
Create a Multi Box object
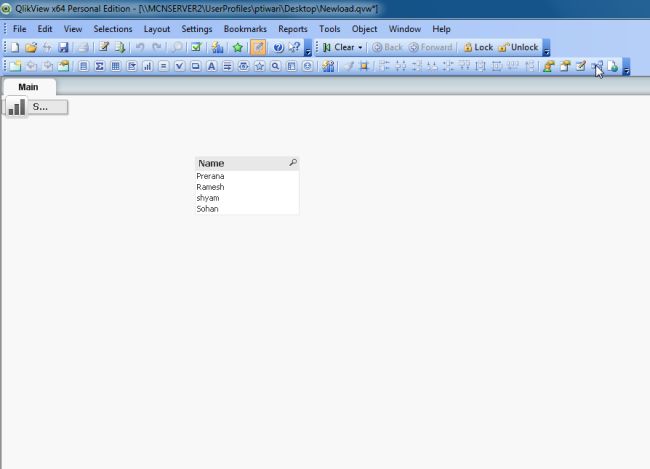[x=132, y=66]
